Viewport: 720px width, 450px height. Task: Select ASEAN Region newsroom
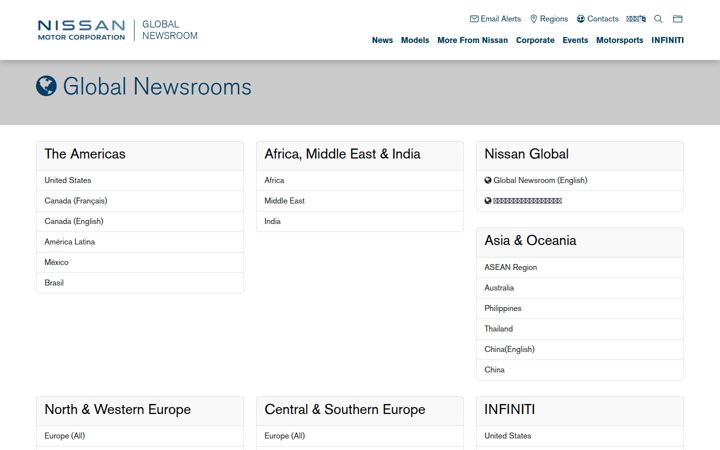(x=580, y=267)
